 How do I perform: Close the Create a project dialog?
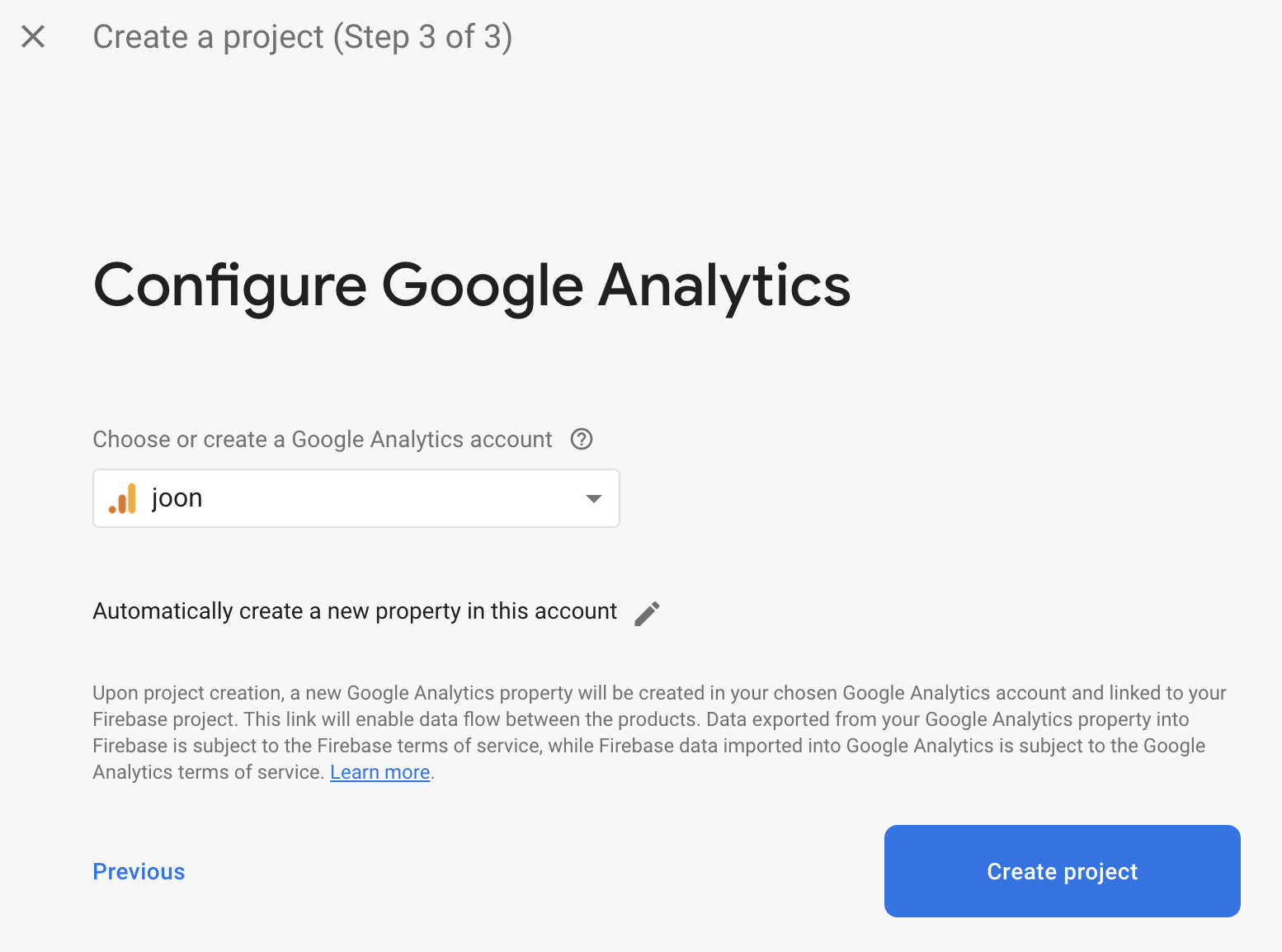pos(33,36)
